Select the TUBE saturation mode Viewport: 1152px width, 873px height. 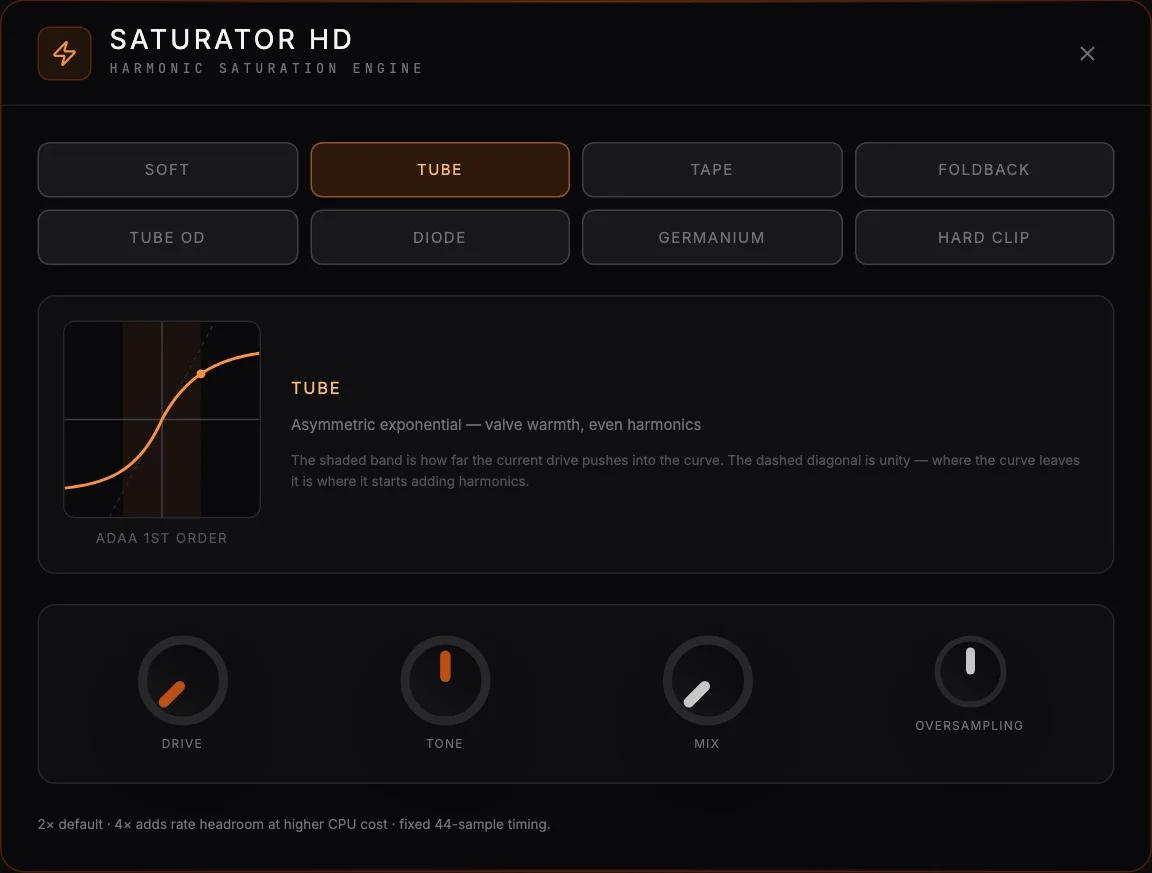tap(440, 170)
